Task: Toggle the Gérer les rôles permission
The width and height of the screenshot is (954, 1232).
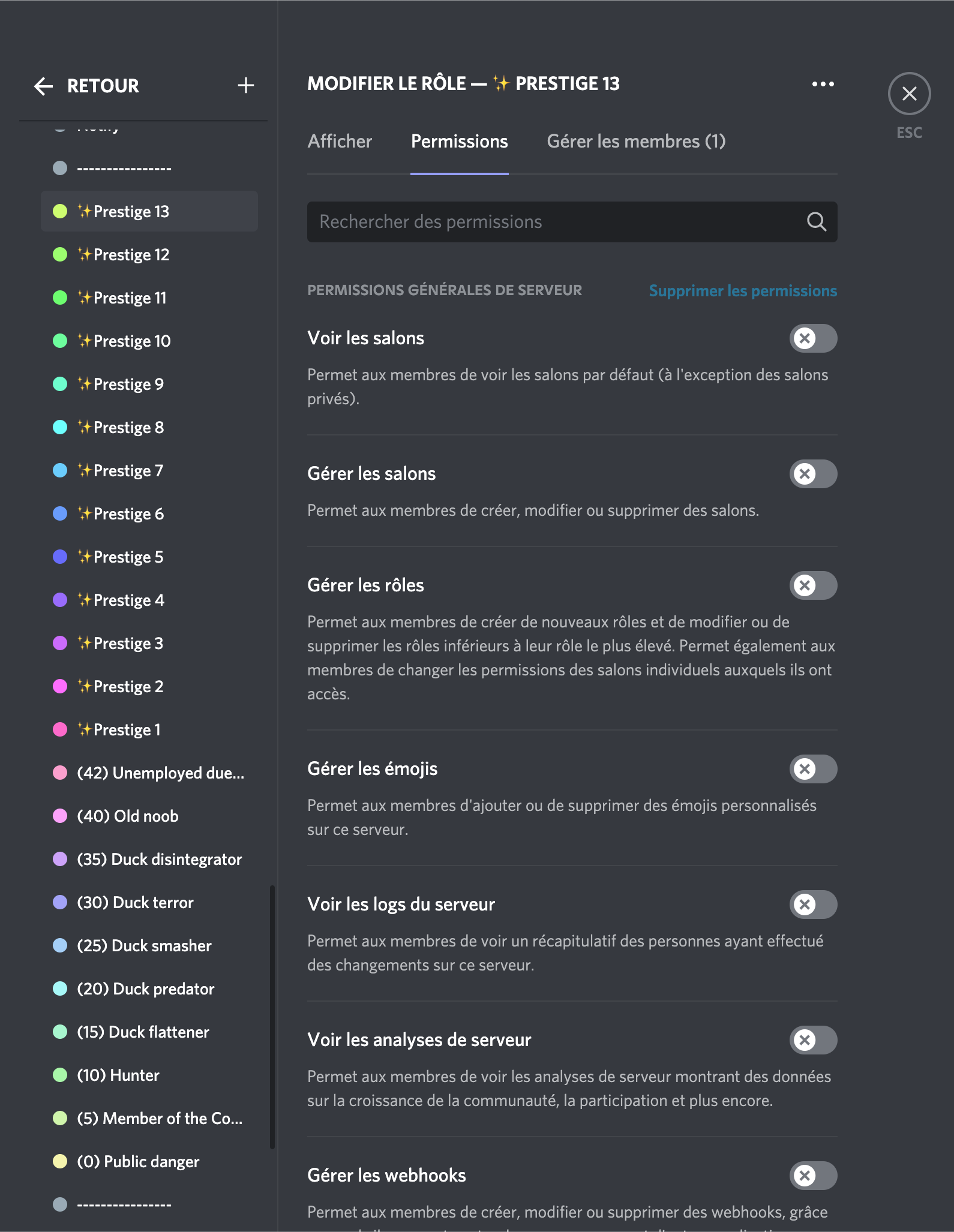Action: (813, 585)
